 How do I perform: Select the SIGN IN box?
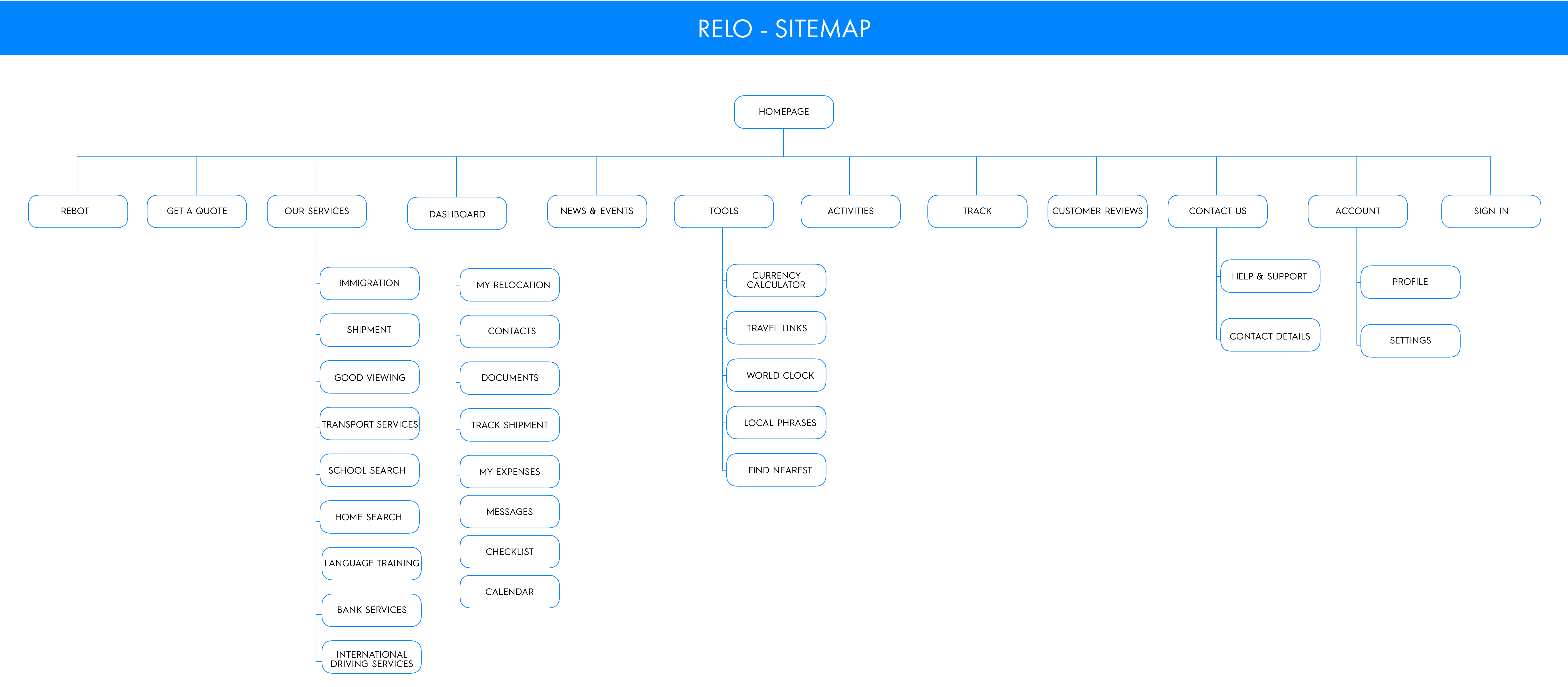(1491, 211)
